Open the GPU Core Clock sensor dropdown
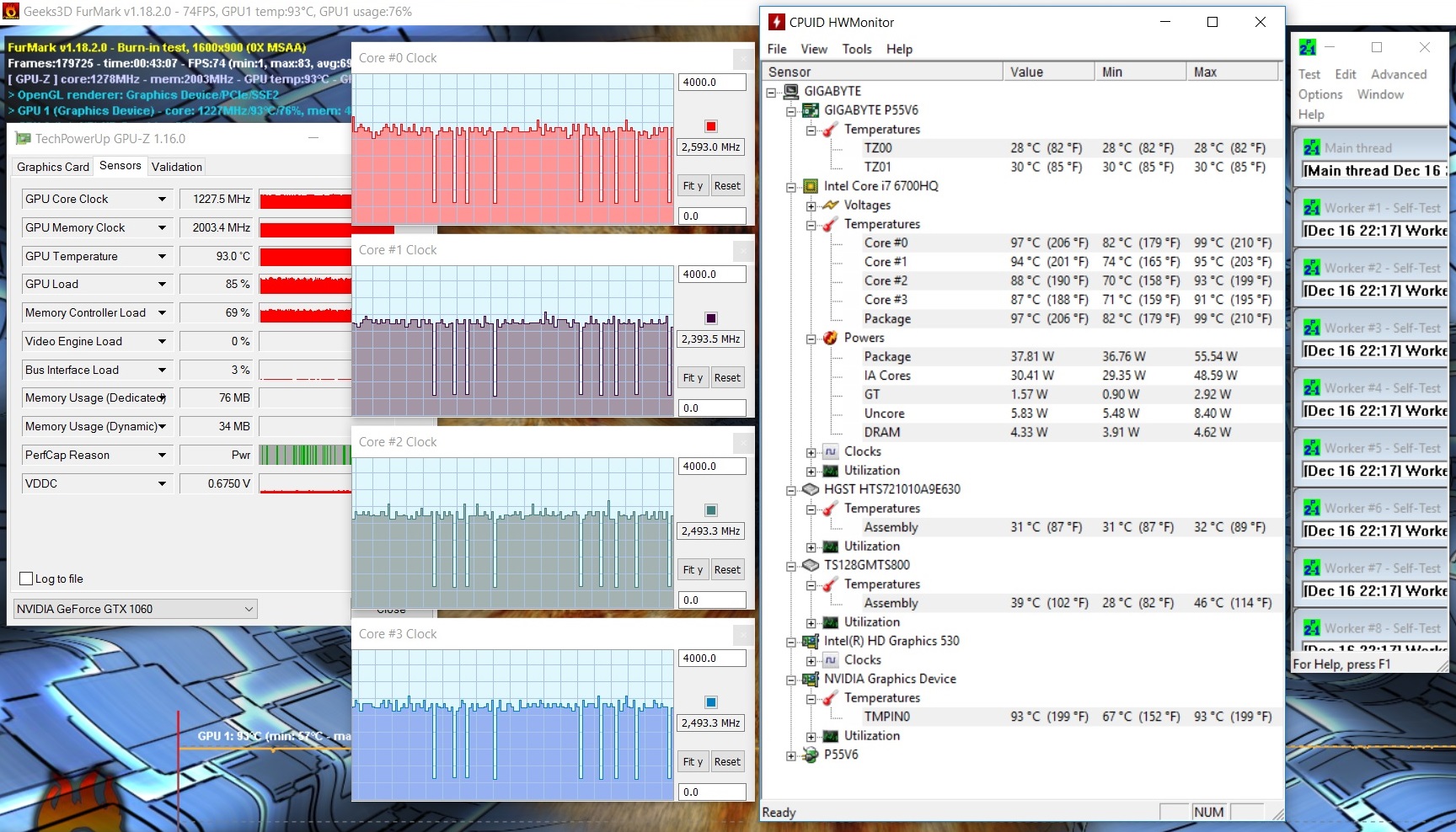The image size is (1456, 832). pos(162,199)
